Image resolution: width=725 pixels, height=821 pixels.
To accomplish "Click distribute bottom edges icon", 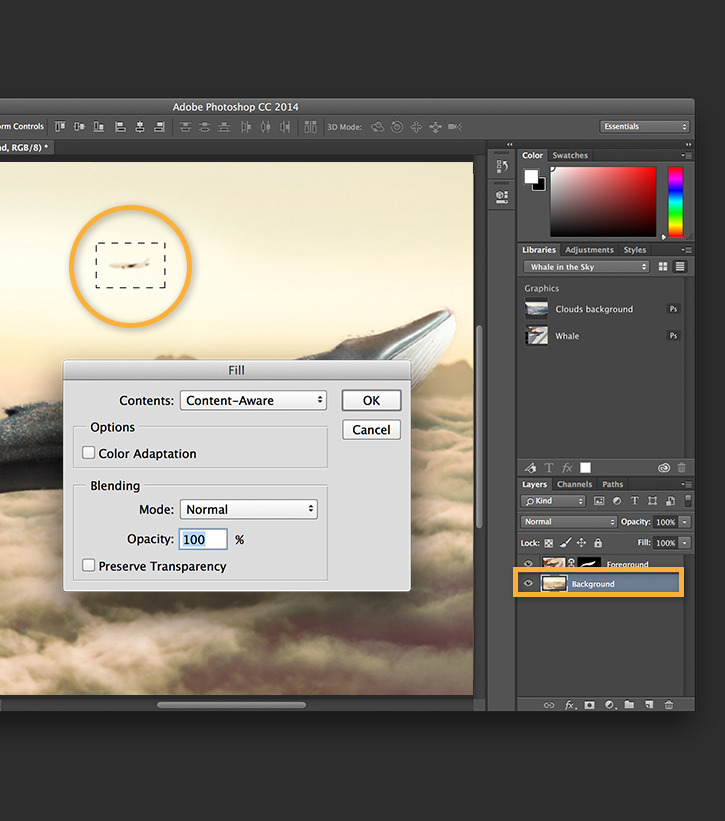I will 224,127.
